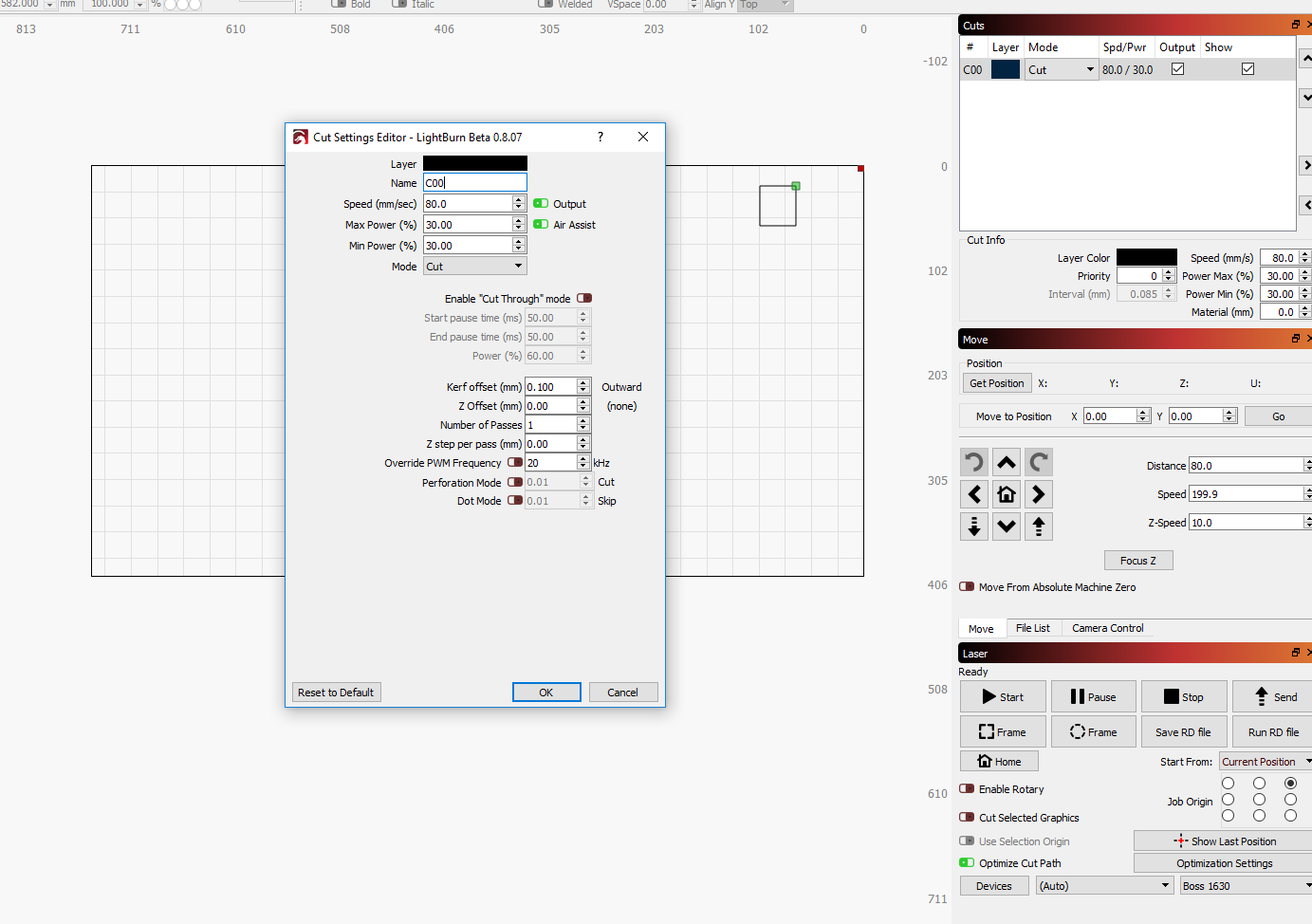Select the center Job Origin radio button
Image resolution: width=1312 pixels, height=924 pixels.
point(1259,800)
